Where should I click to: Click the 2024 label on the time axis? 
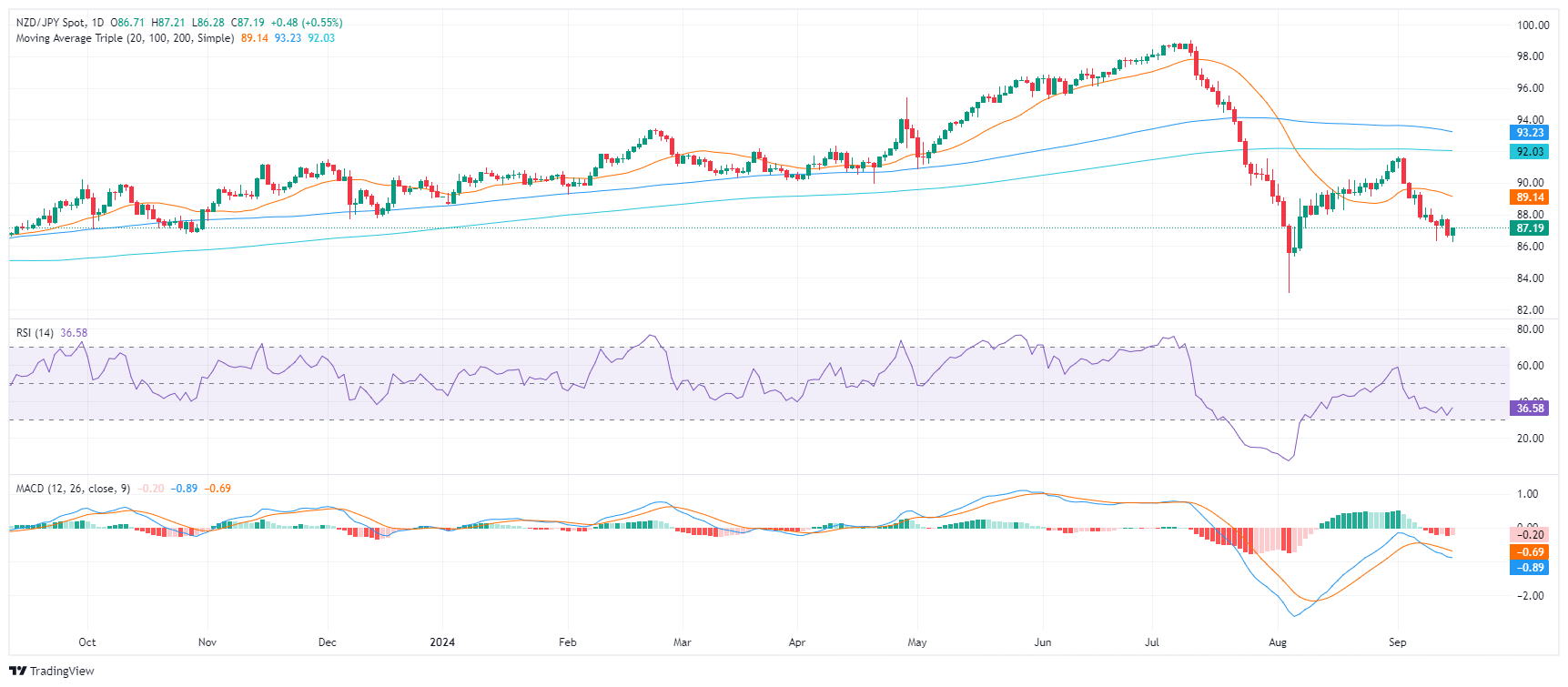[x=442, y=642]
